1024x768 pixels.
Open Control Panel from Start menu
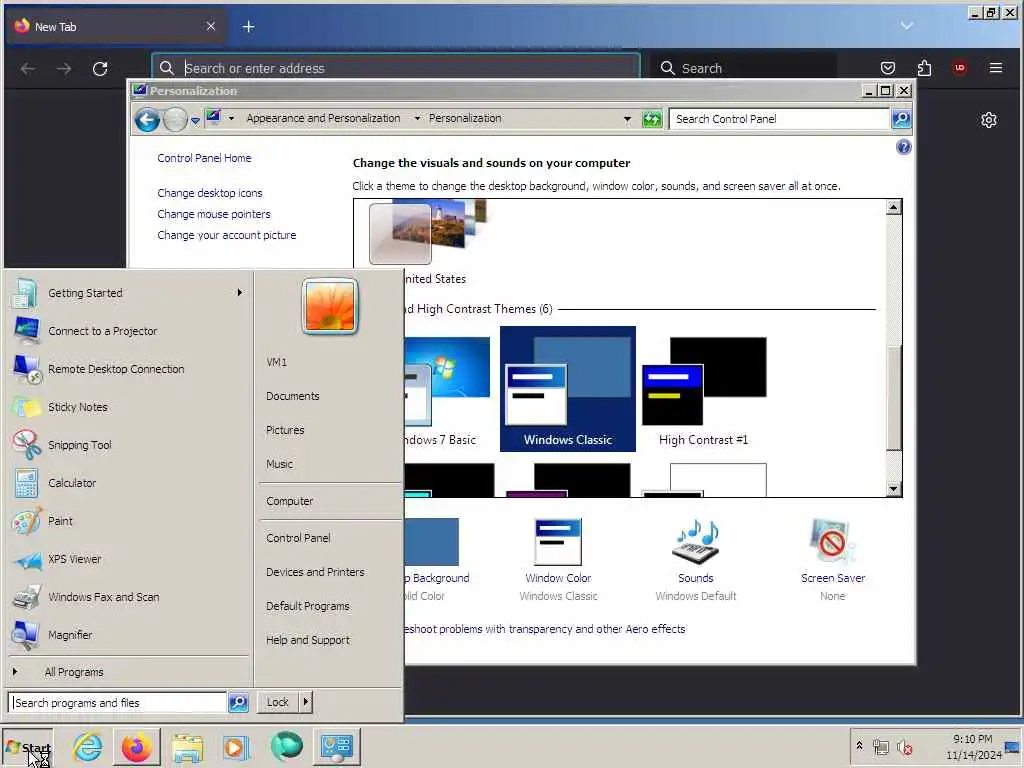pos(298,538)
